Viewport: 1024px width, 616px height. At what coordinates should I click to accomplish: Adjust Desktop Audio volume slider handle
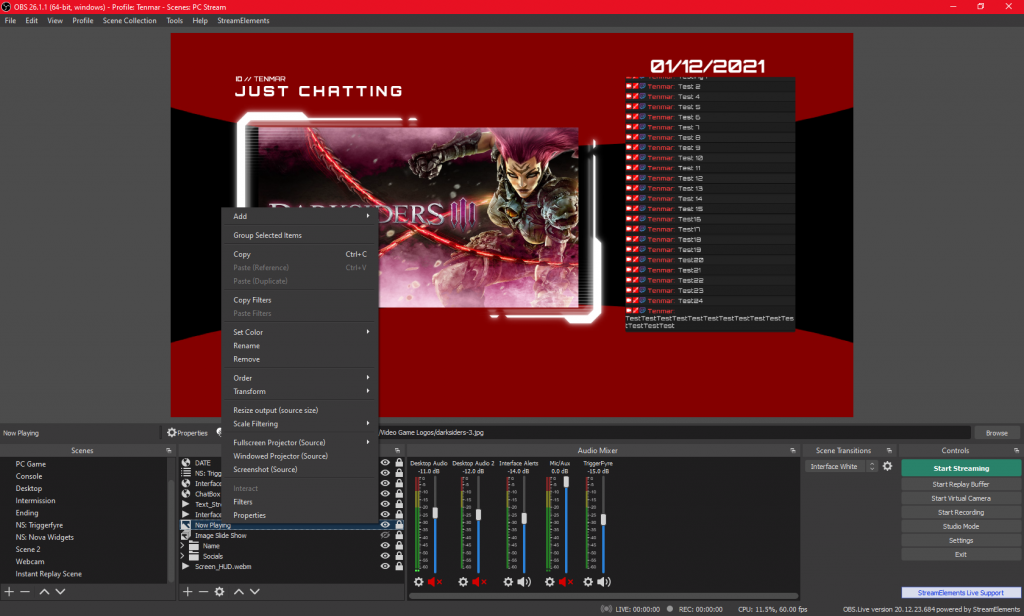pos(435,513)
